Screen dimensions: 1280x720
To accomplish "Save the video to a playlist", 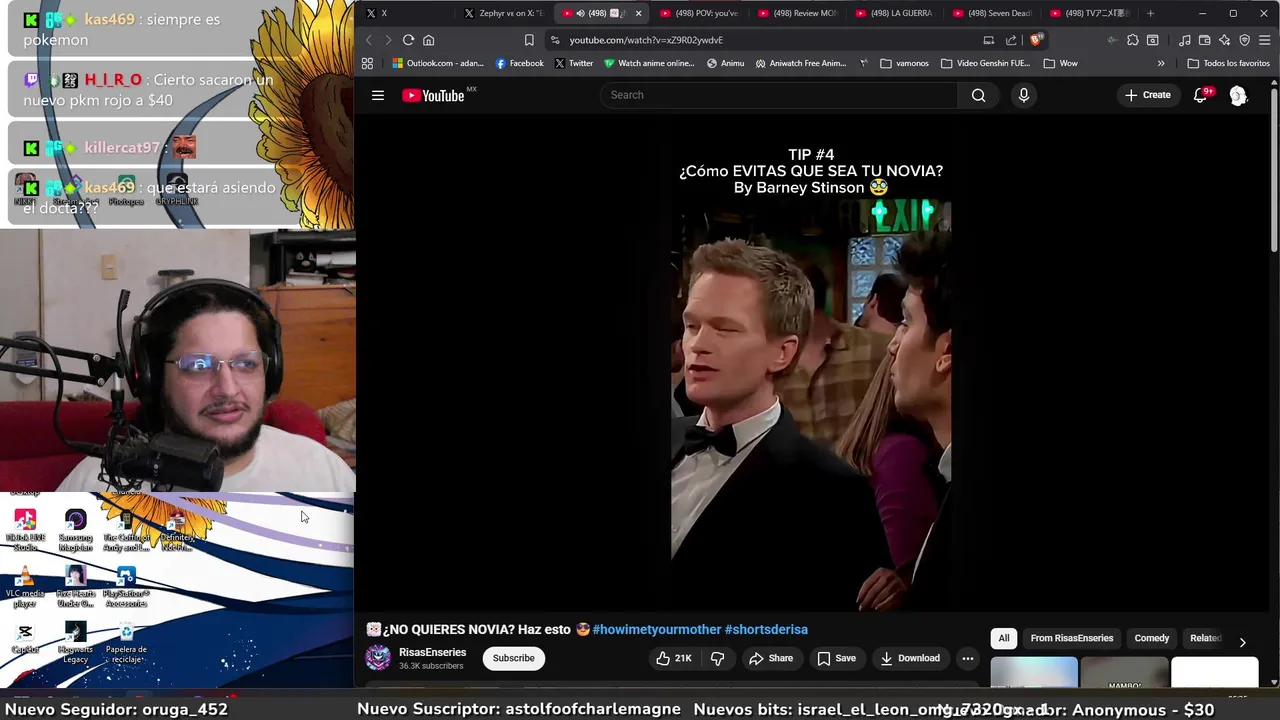I will (836, 658).
